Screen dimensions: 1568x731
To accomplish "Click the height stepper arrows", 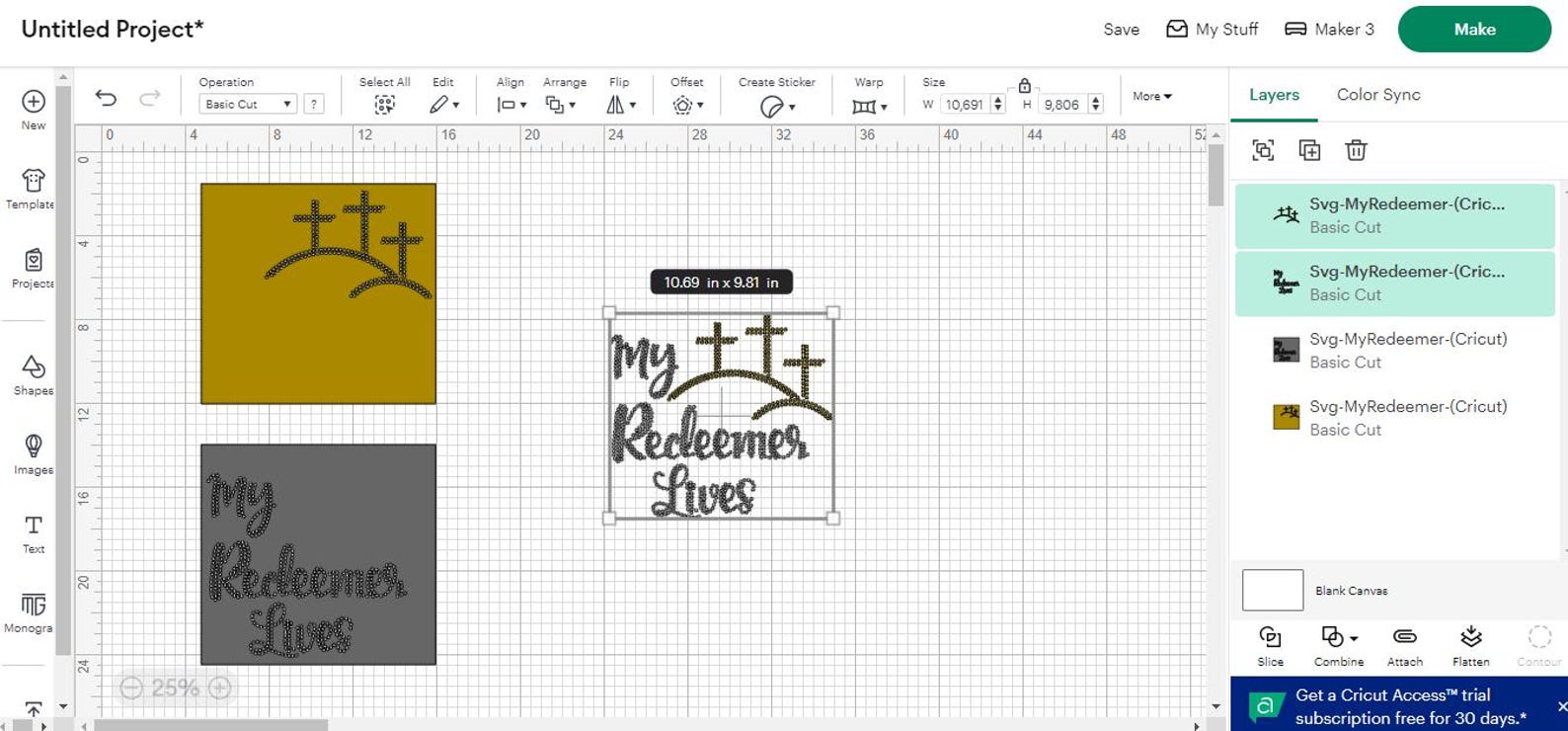I will (x=1095, y=104).
